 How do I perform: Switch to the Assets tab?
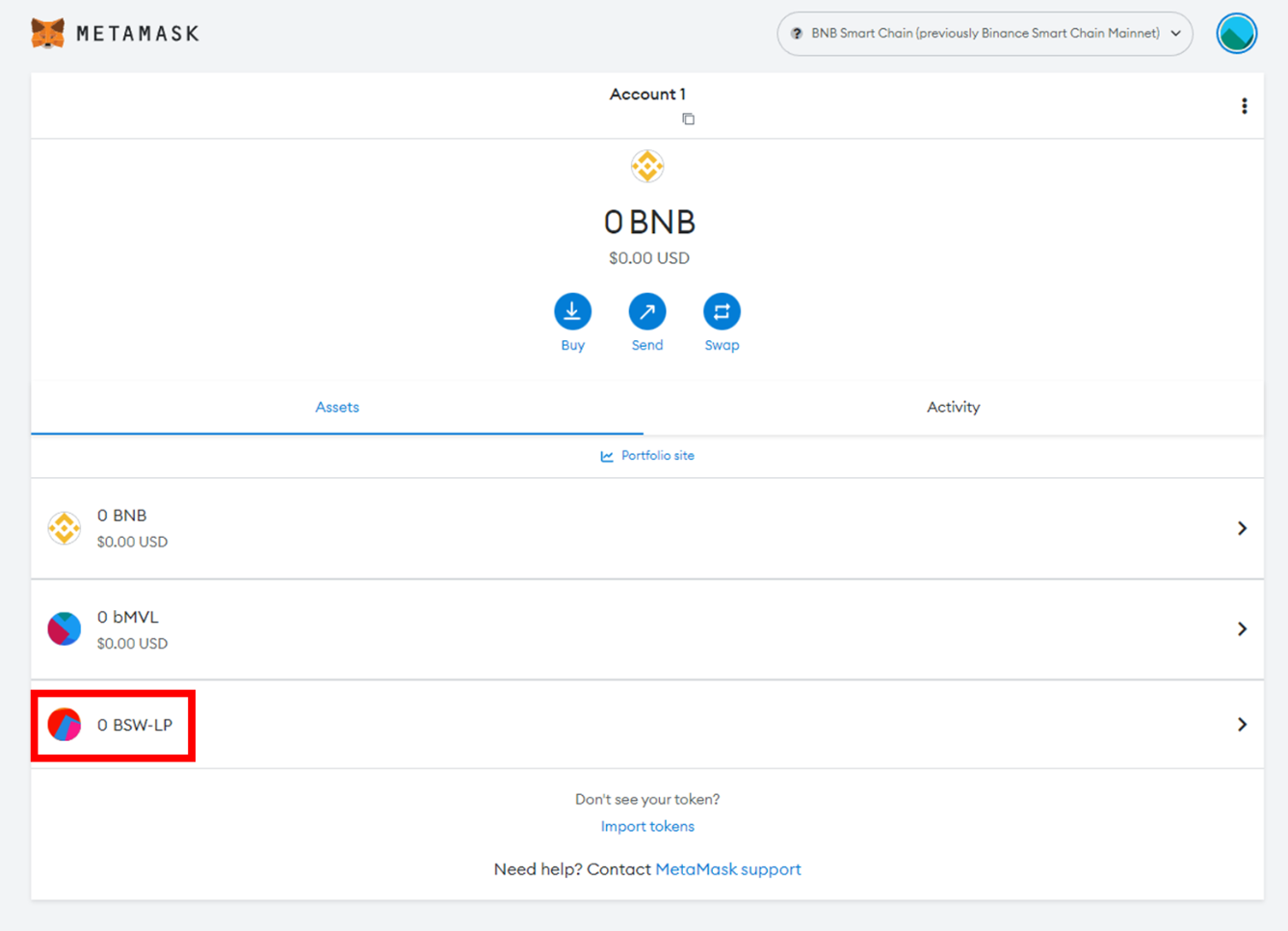(x=337, y=408)
